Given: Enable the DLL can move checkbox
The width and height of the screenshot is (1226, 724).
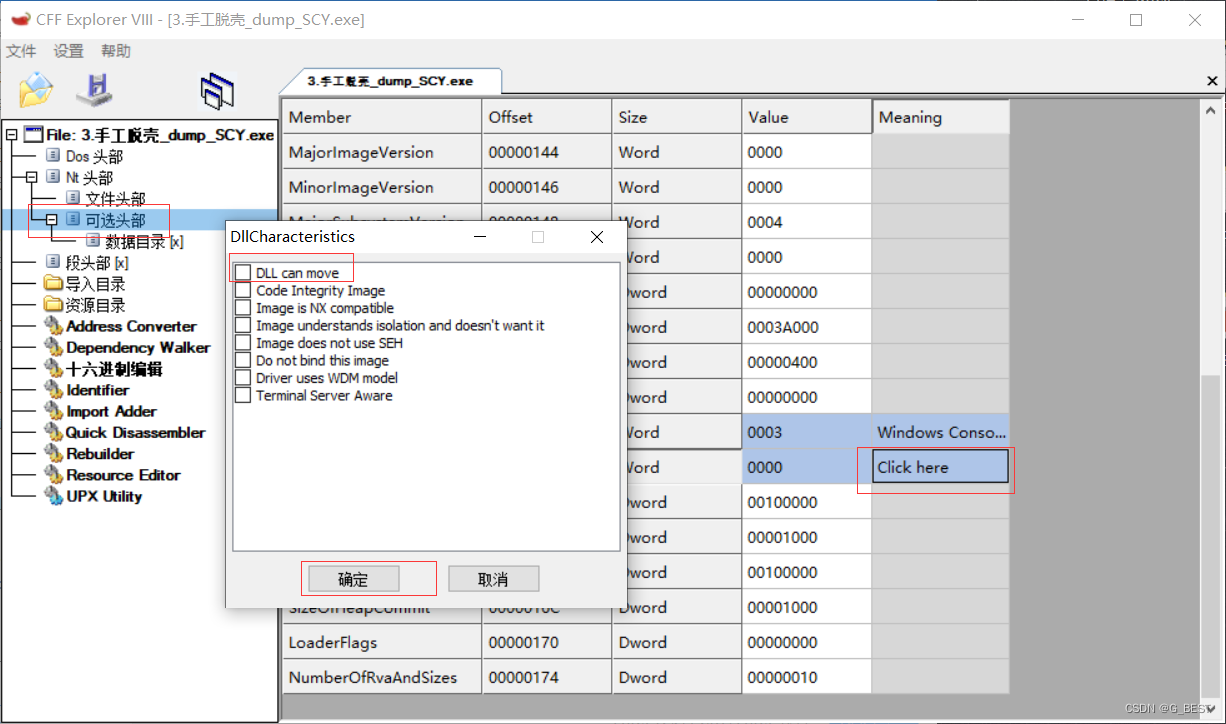Looking at the screenshot, I should click(x=243, y=273).
